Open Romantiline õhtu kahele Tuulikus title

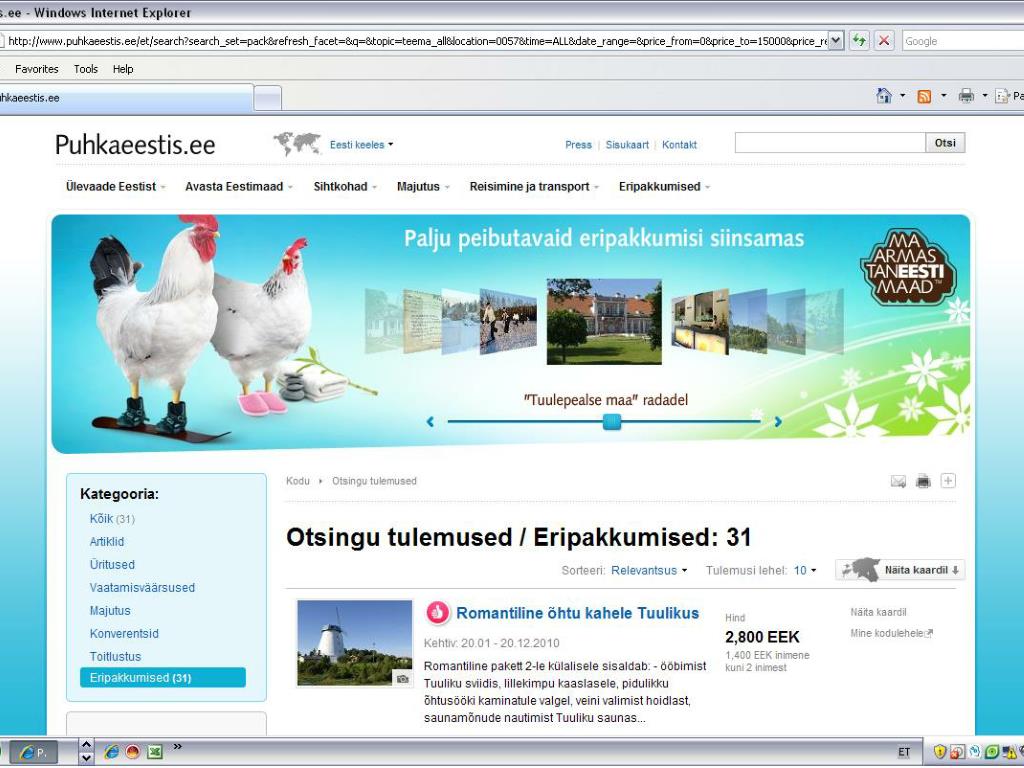pyautogui.click(x=577, y=613)
